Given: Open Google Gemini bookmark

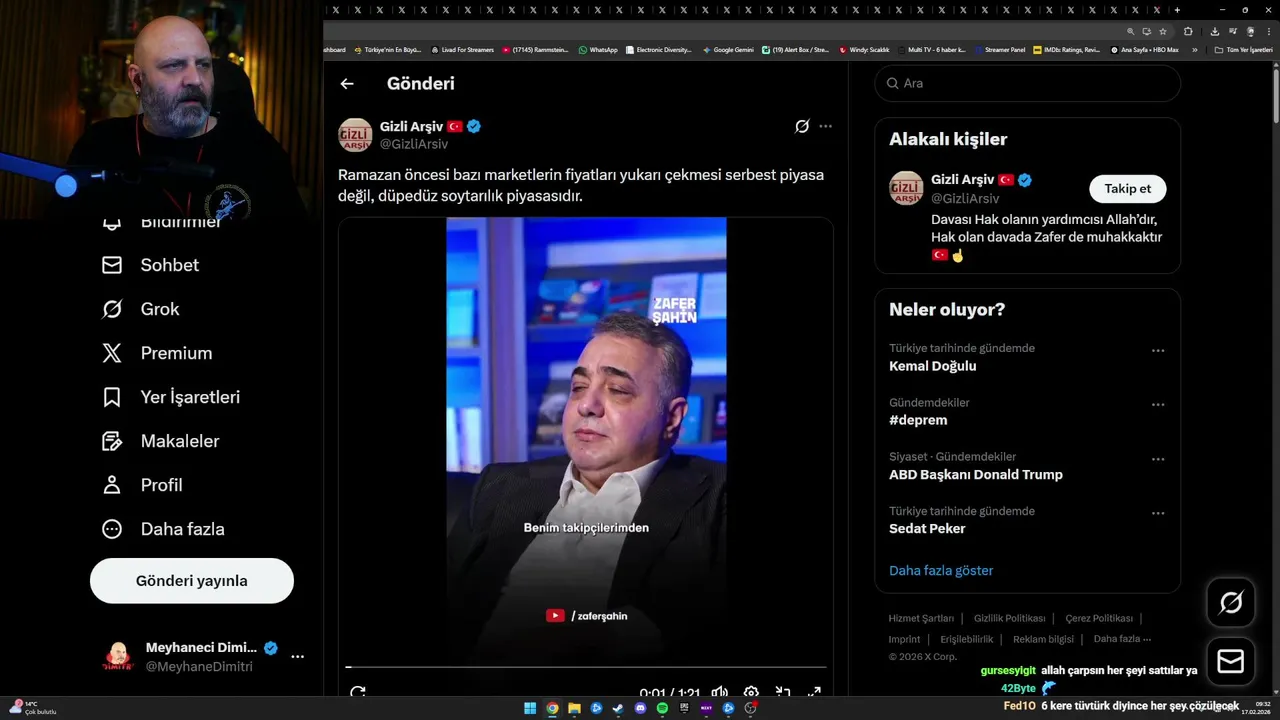Looking at the screenshot, I should point(728,49).
